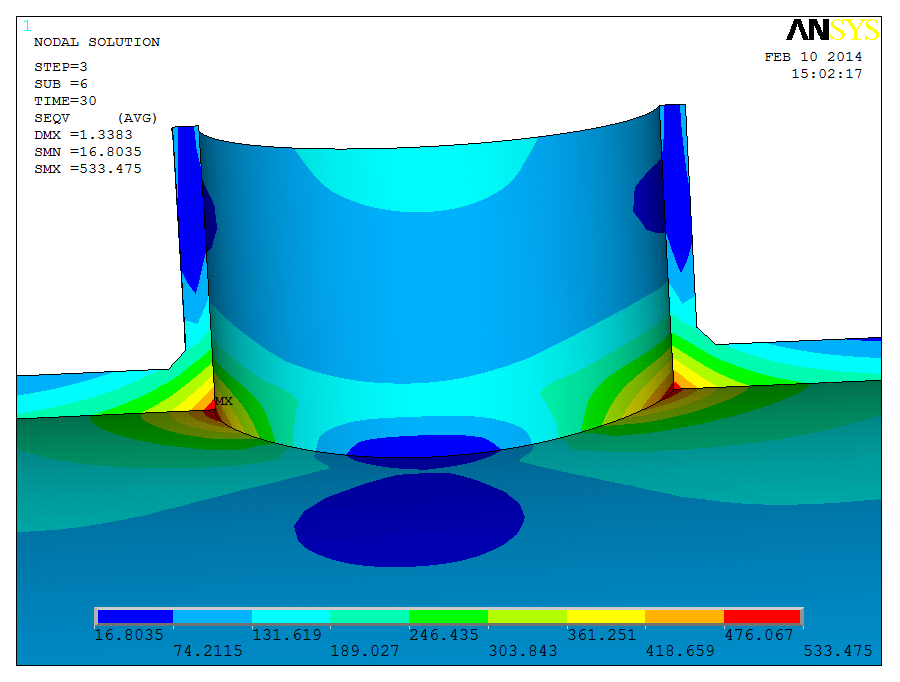Click the NODAL SOLUTION title text
This screenshot has height=682, width=900.
(97, 42)
